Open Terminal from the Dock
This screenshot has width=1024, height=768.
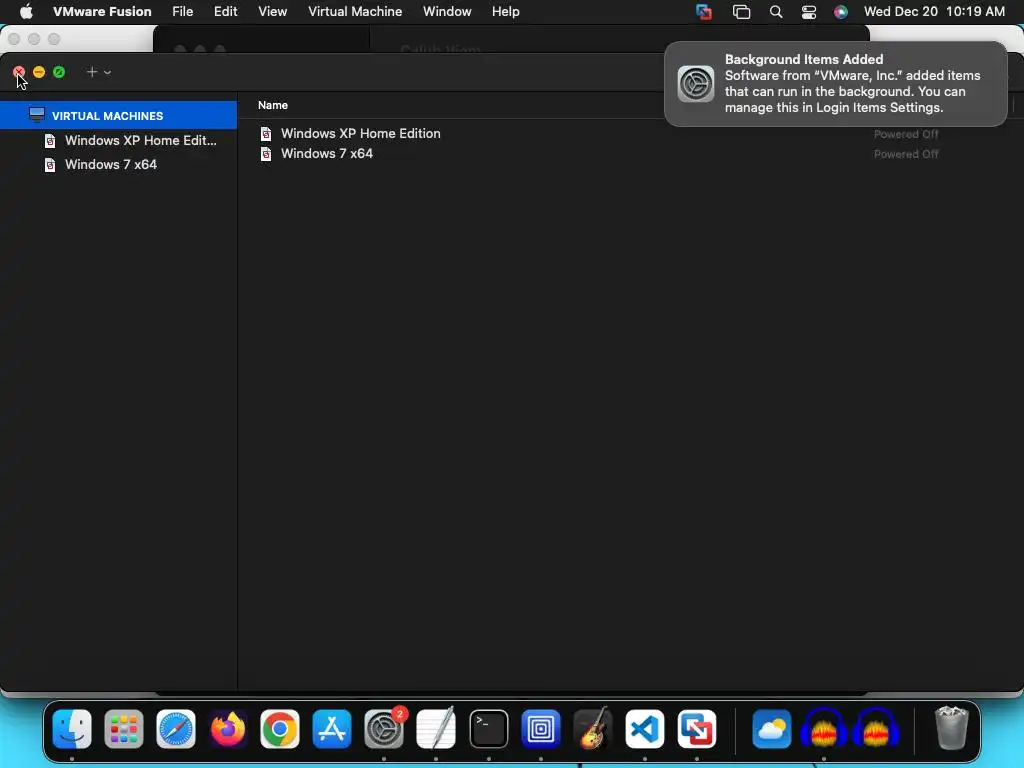(488, 729)
